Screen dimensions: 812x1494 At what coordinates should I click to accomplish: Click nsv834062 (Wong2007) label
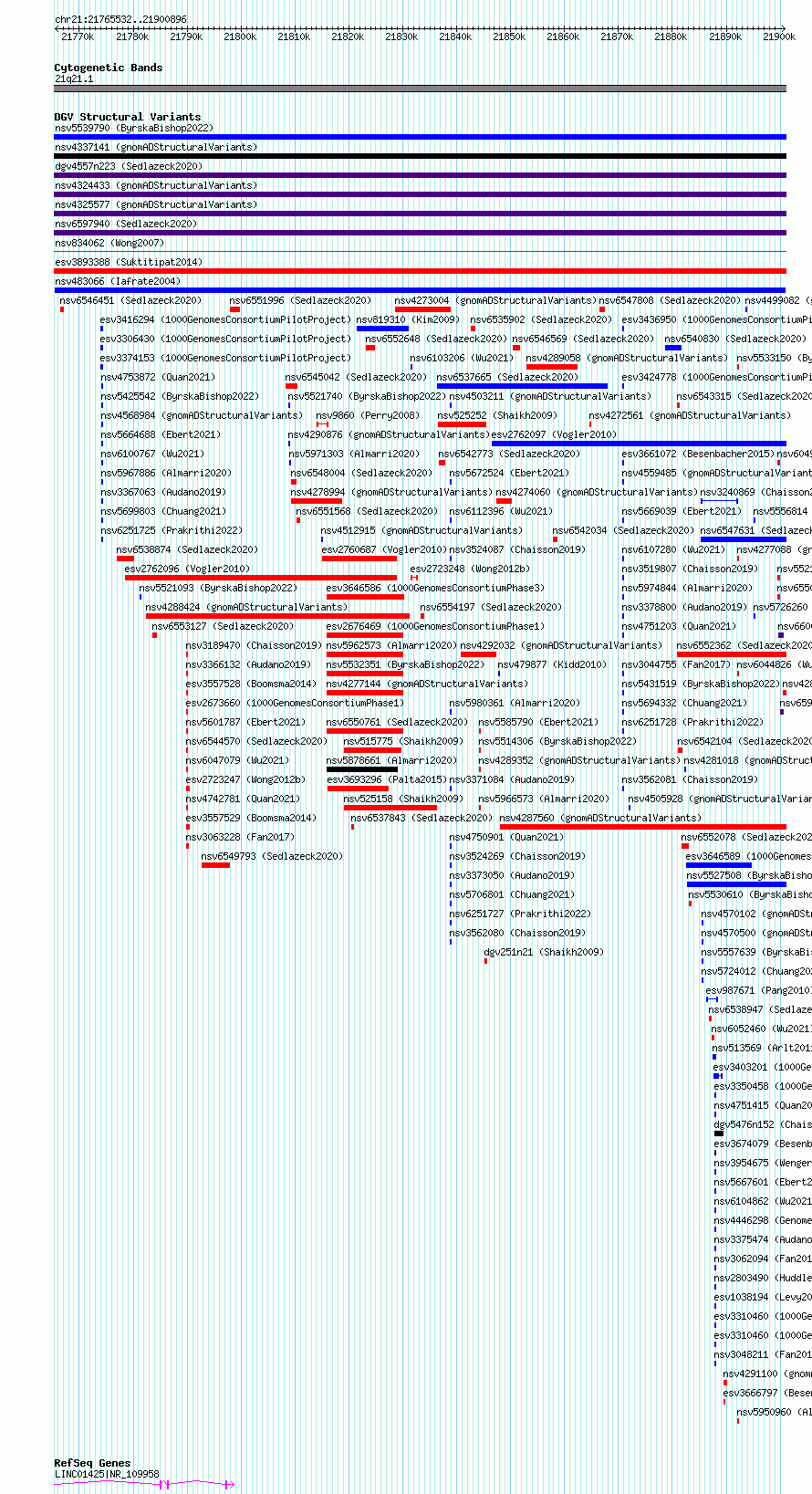click(109, 244)
